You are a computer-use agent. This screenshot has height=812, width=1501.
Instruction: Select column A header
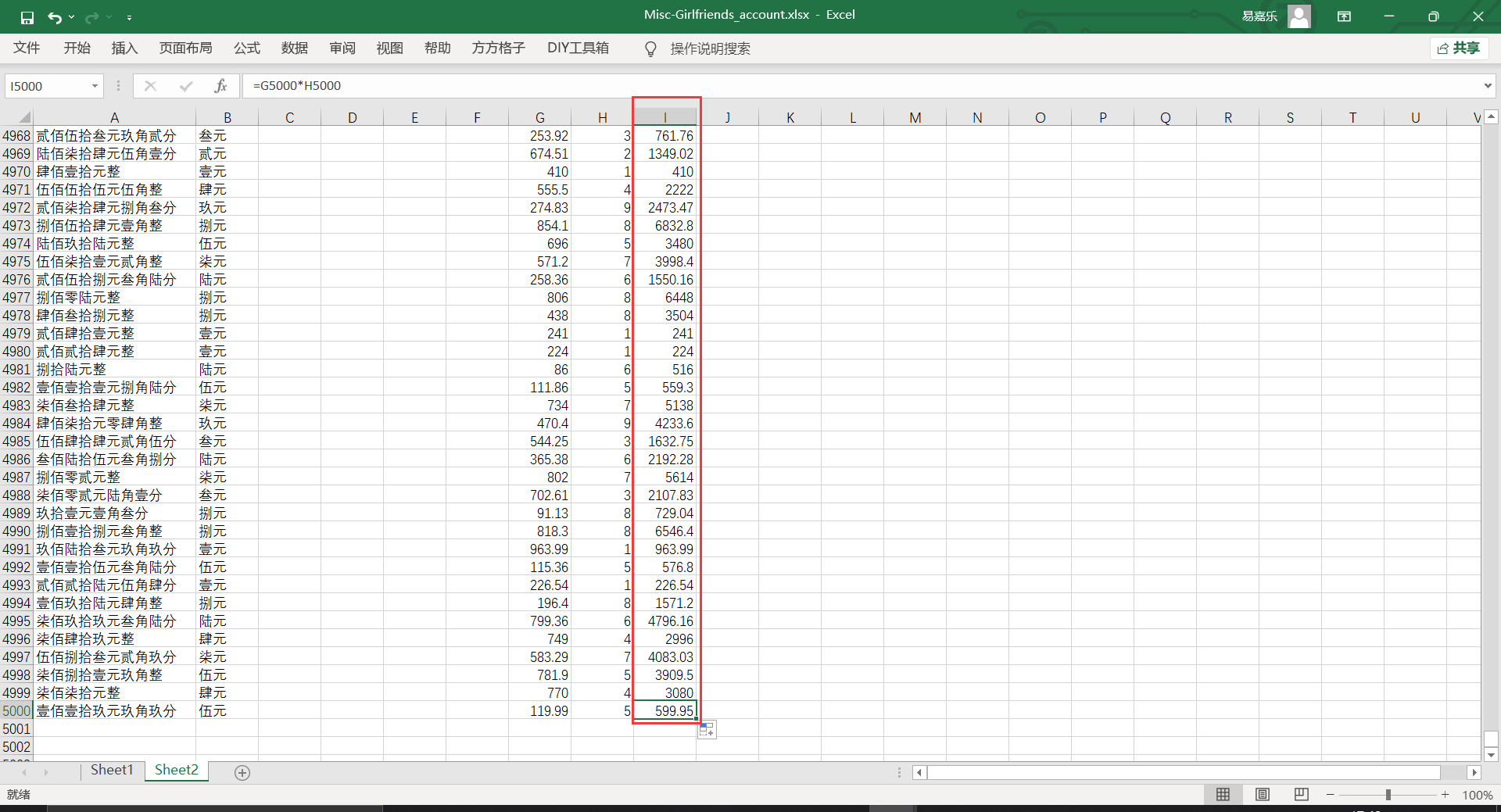(x=114, y=117)
